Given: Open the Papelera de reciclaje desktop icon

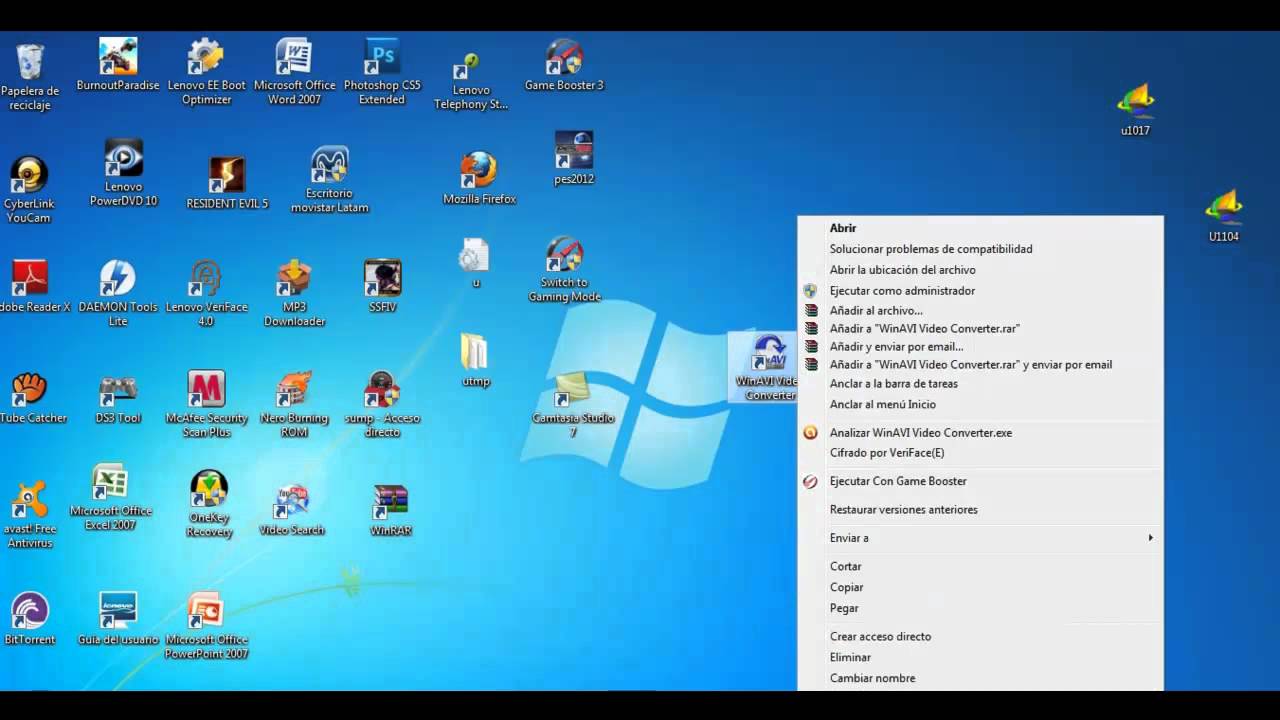Looking at the screenshot, I should click(30, 76).
